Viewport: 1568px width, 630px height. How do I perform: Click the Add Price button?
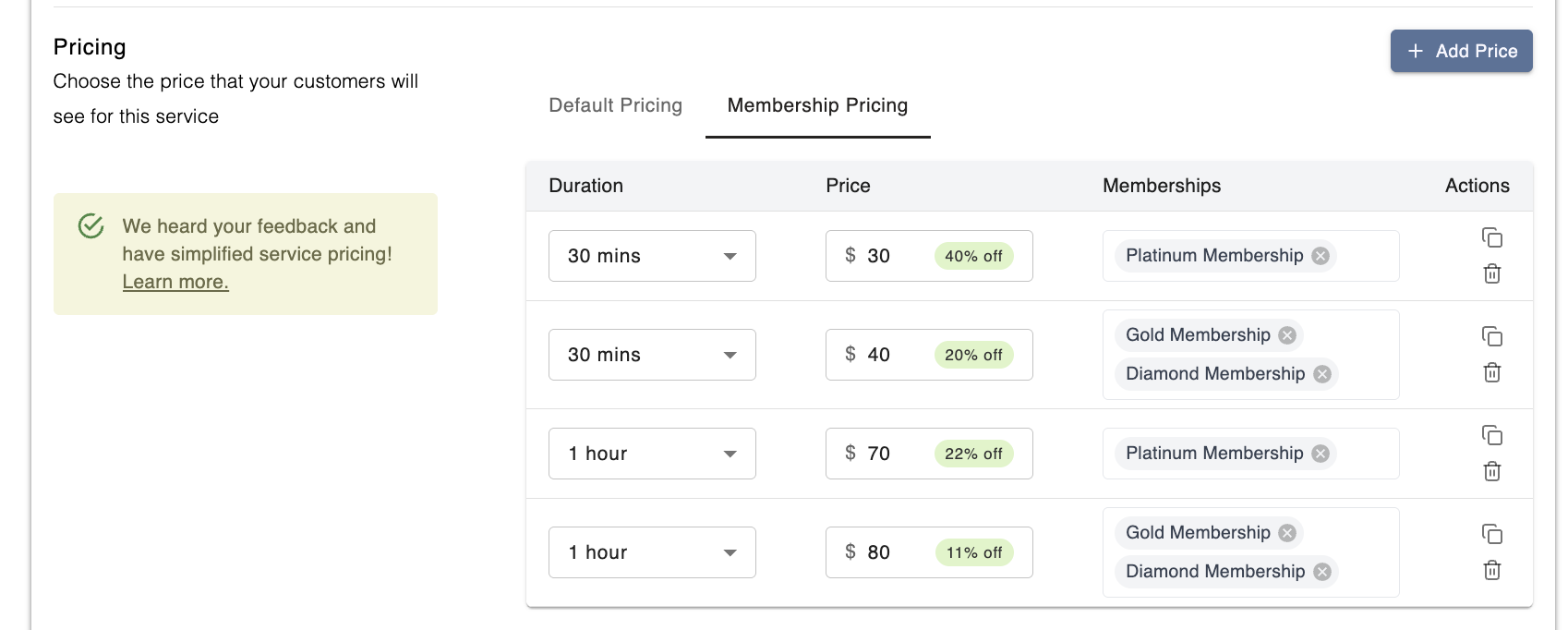(1461, 51)
